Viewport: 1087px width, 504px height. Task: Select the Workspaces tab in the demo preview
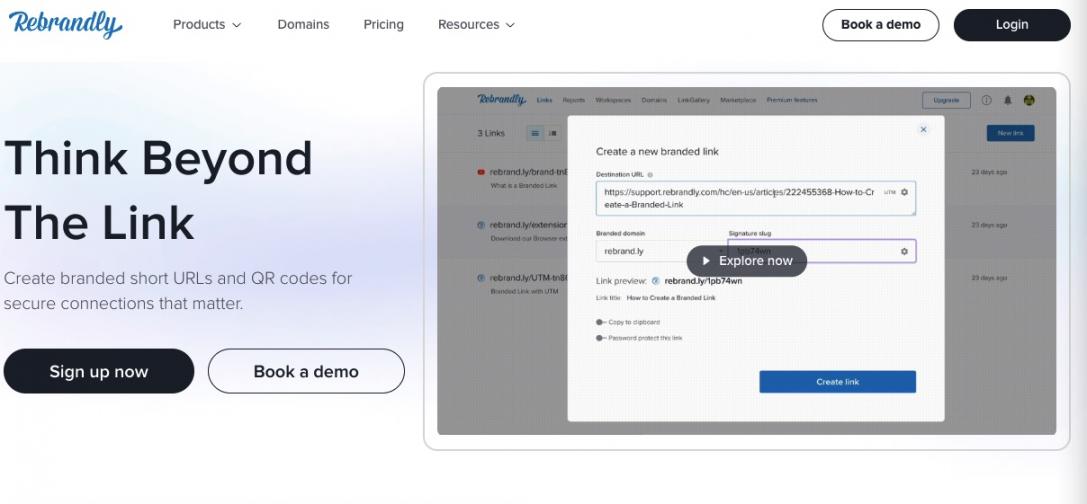[613, 101]
